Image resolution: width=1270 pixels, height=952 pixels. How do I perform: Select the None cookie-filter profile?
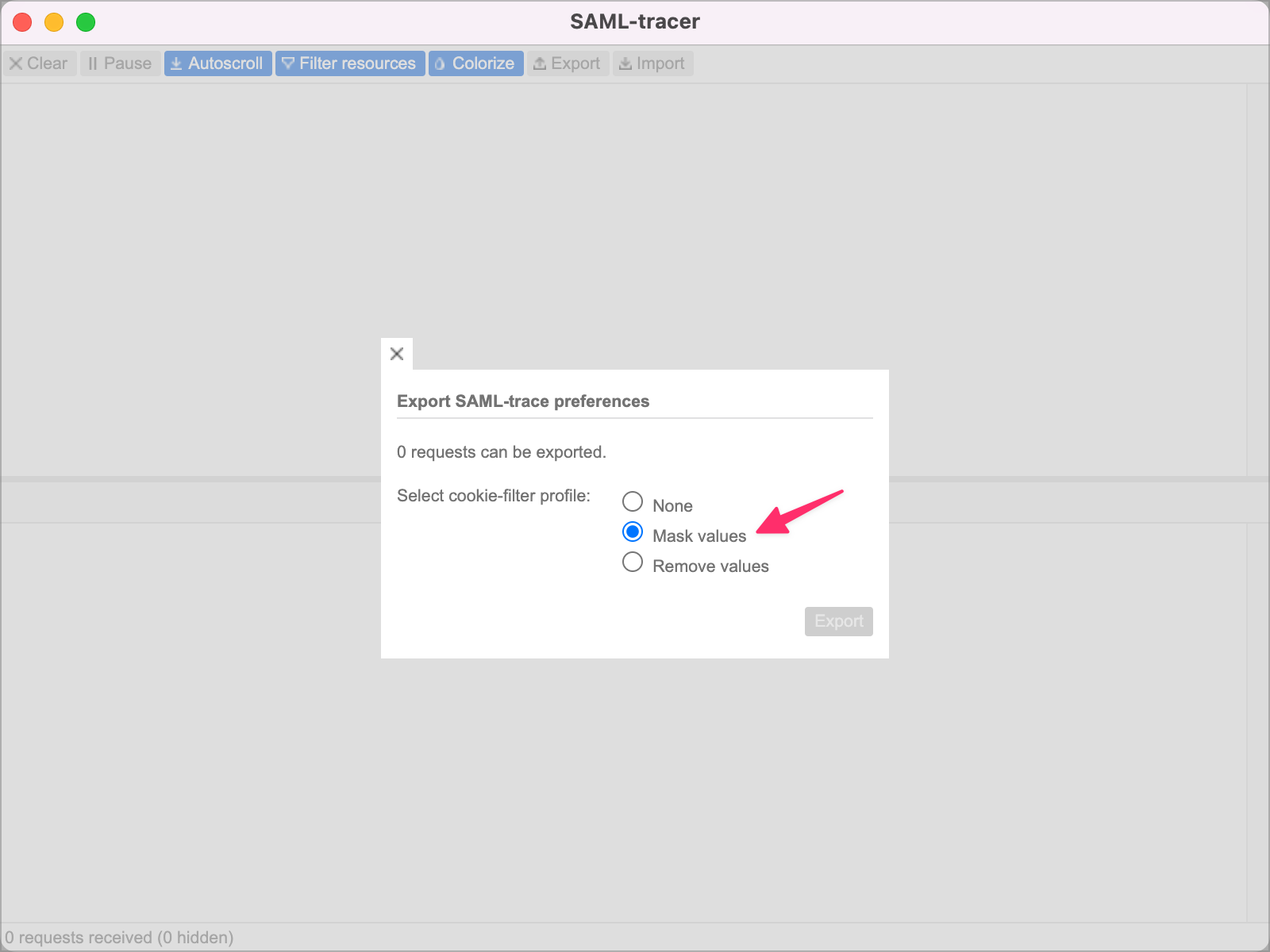633,501
